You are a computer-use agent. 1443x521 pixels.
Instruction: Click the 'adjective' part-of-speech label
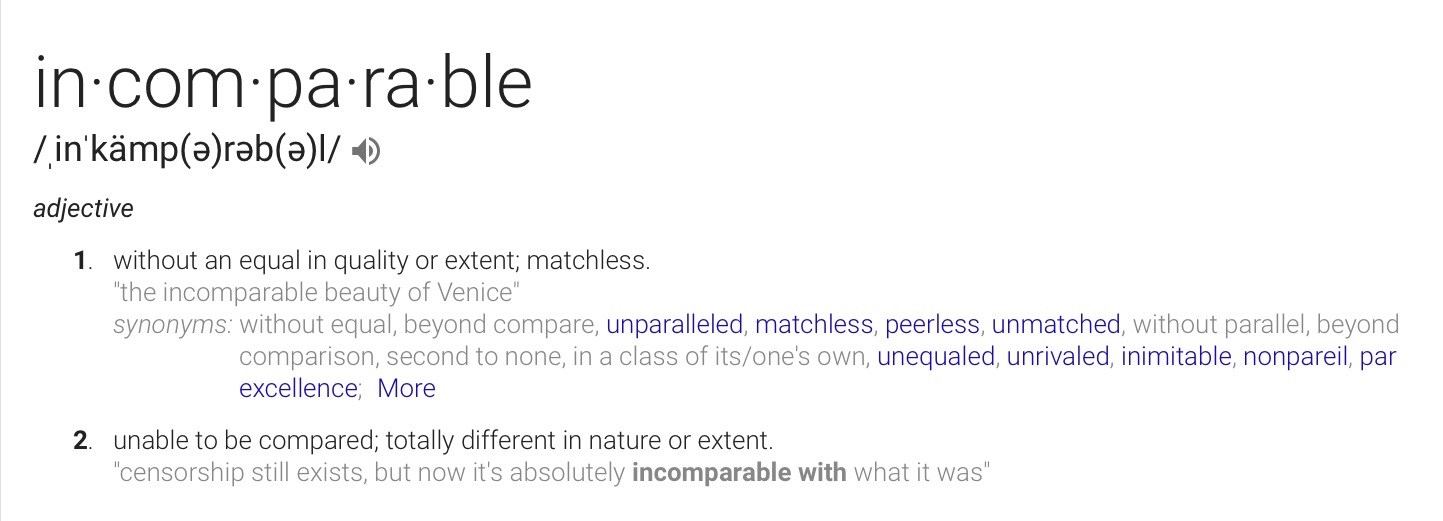point(83,209)
